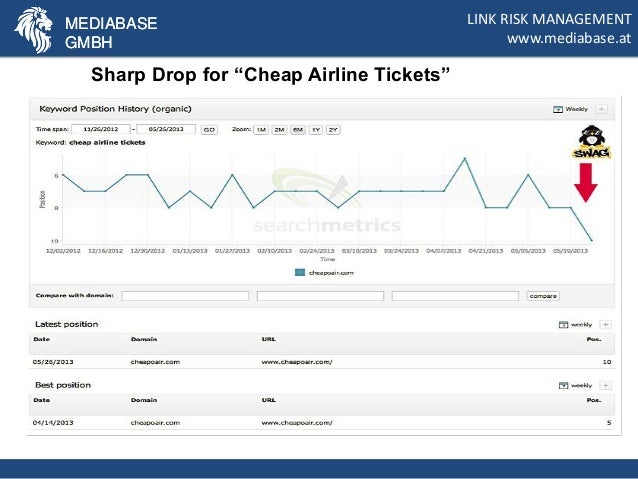The image size is (638, 479).
Task: Click the 05/26/2013 date cell
Action: click(x=53, y=362)
